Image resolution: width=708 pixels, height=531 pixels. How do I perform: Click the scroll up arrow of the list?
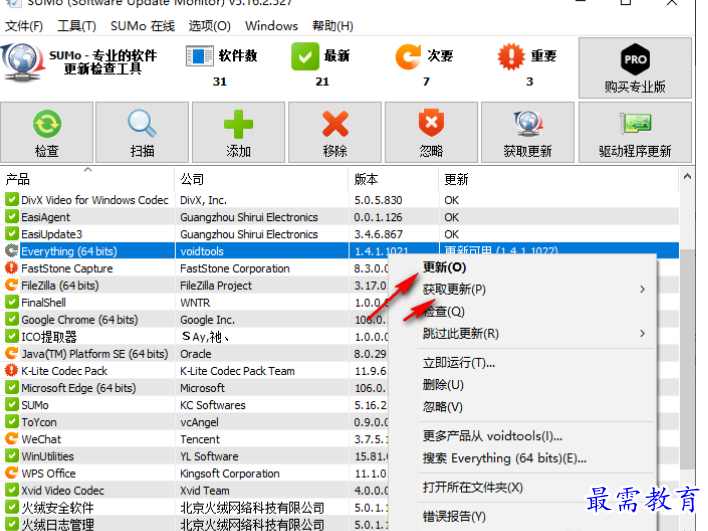point(687,177)
